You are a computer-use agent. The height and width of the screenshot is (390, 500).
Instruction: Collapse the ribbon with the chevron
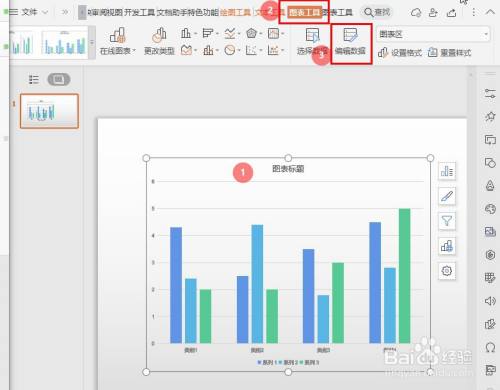click(490, 12)
